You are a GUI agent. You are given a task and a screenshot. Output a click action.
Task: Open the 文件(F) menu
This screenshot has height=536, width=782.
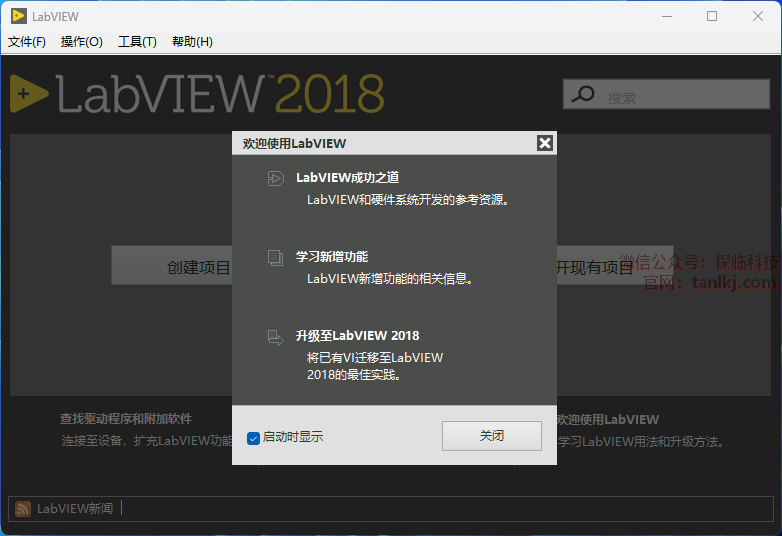[27, 42]
